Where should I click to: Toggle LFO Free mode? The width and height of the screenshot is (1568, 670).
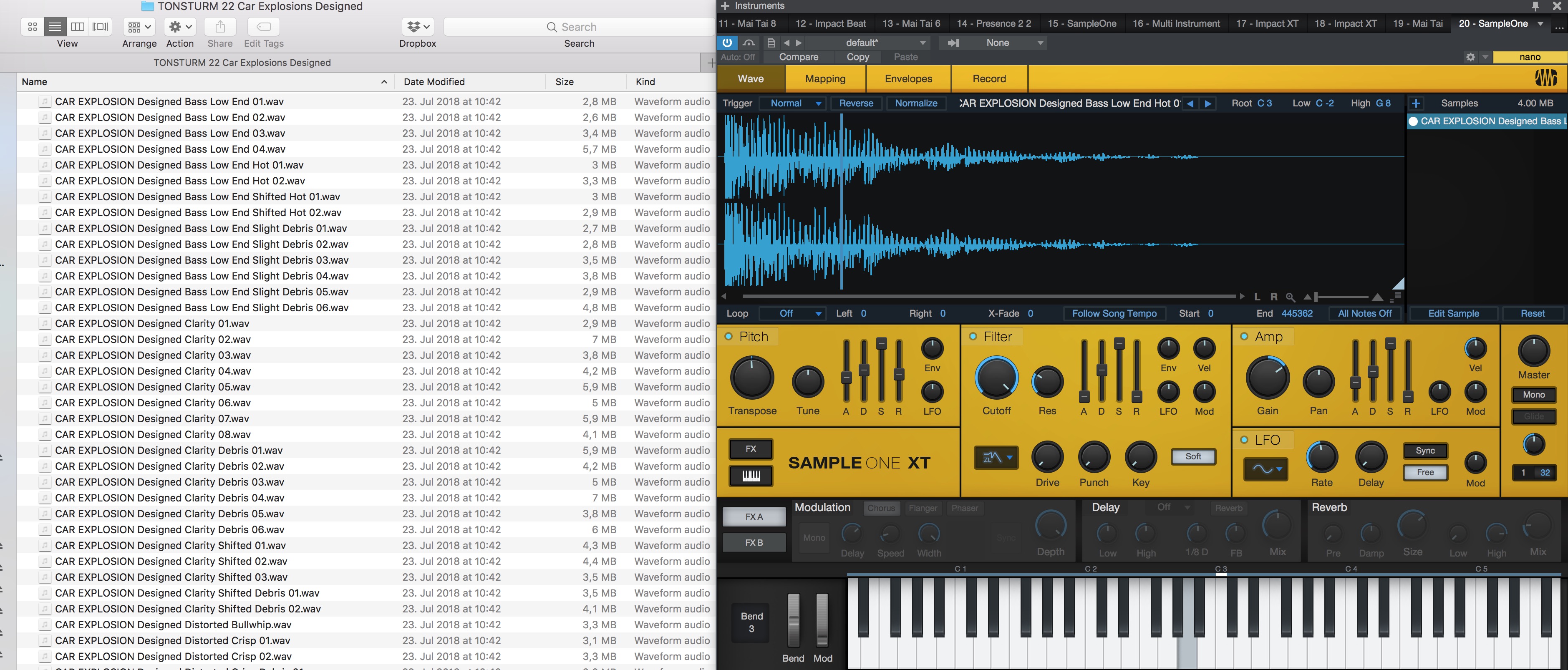(x=1425, y=472)
